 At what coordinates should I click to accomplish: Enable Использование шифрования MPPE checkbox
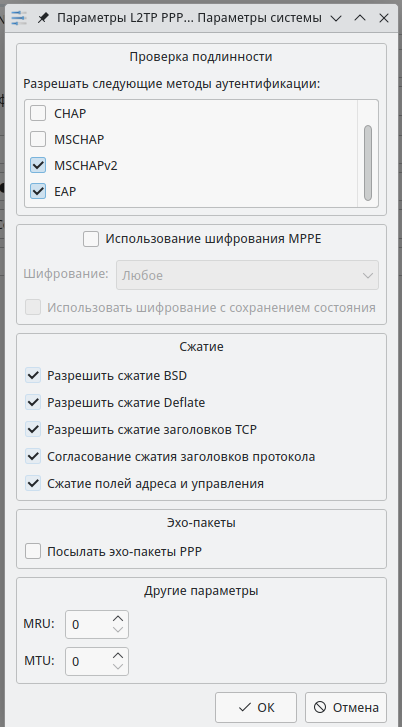(x=91, y=239)
